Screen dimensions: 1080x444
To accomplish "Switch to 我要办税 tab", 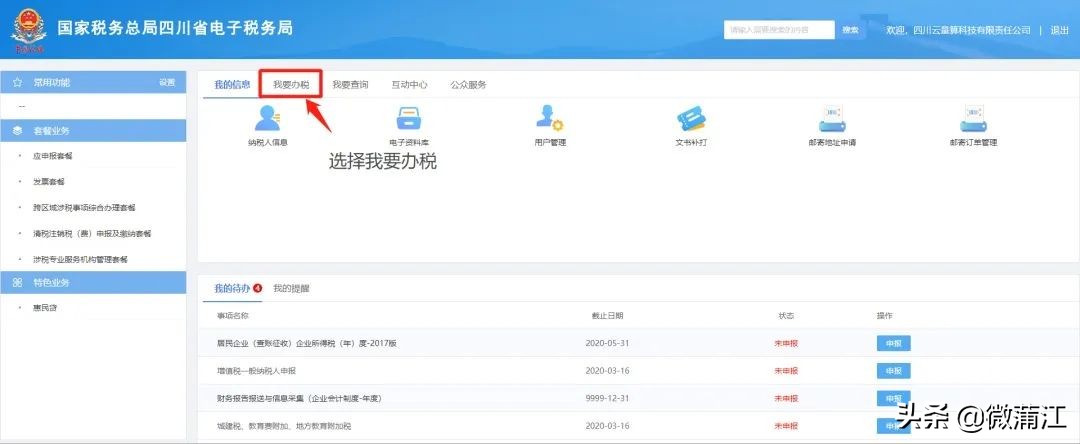I will [x=291, y=85].
